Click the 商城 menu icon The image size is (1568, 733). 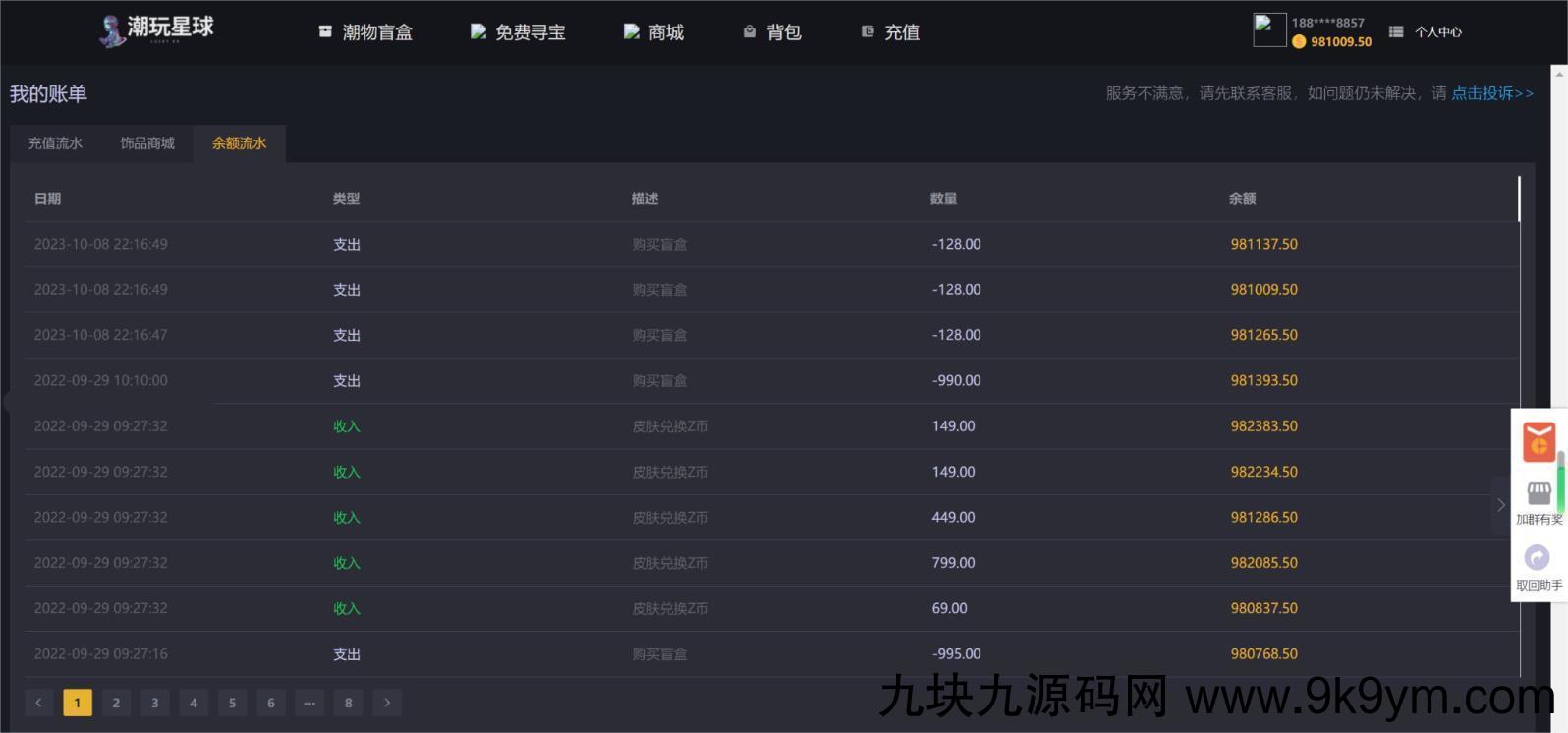632,31
